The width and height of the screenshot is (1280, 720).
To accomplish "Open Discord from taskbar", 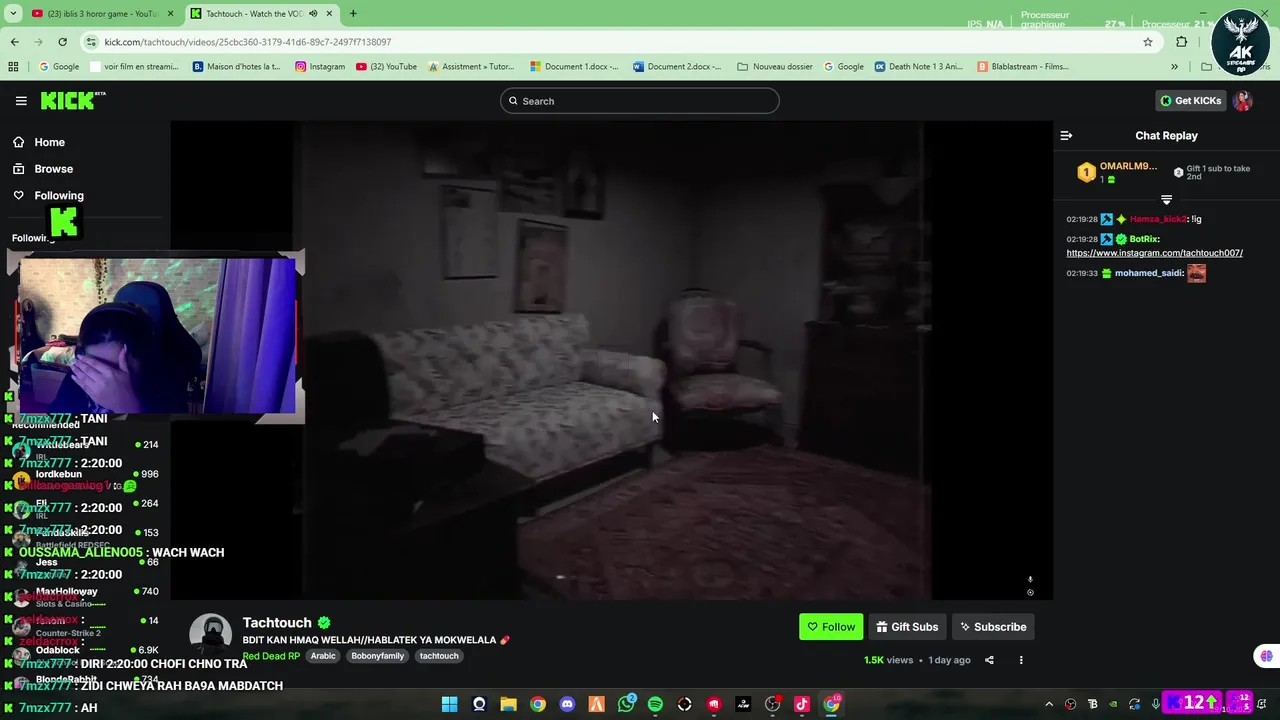I will [x=567, y=705].
